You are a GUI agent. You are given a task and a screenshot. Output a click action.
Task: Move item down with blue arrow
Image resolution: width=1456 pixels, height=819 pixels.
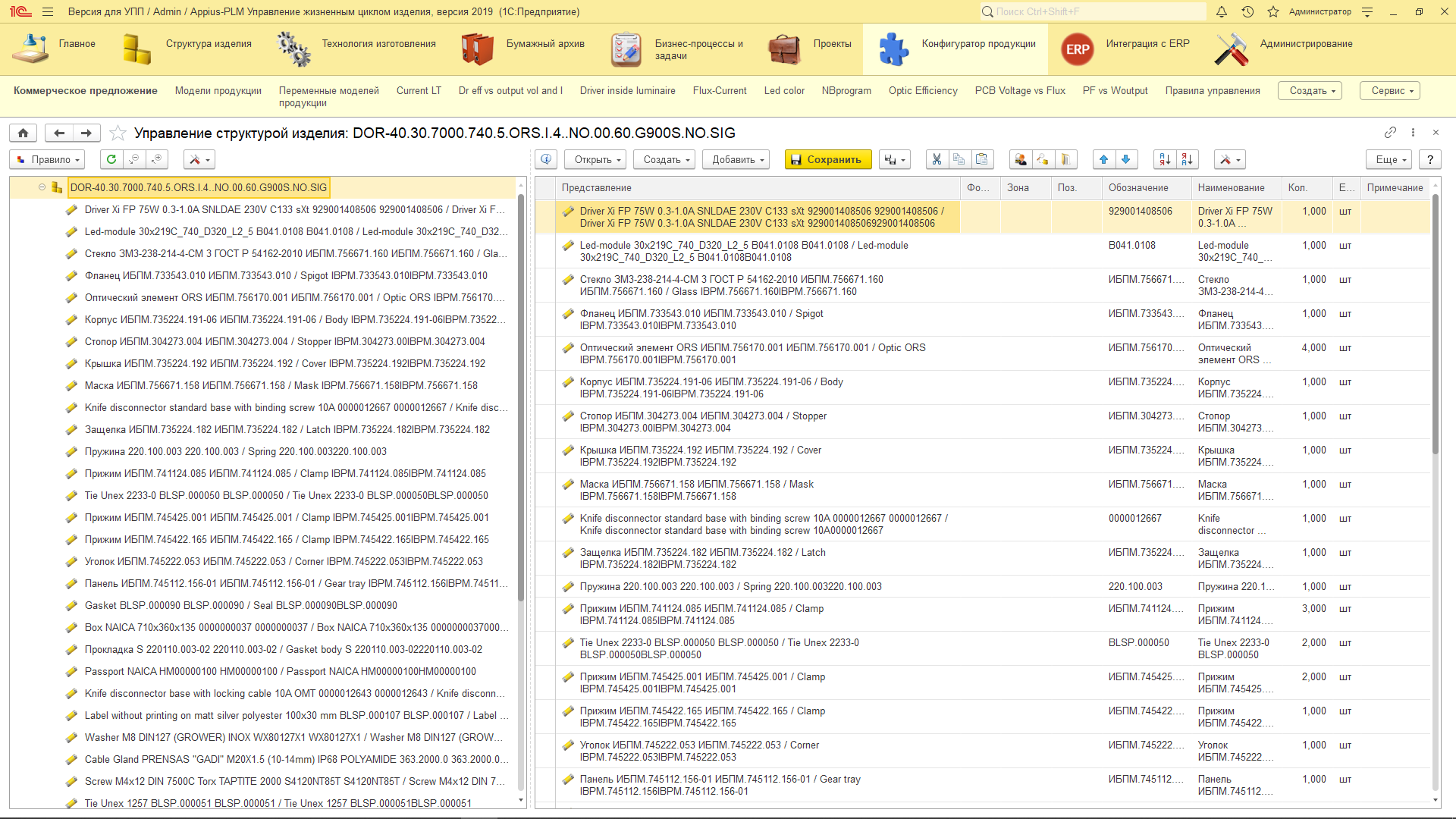tap(1126, 159)
